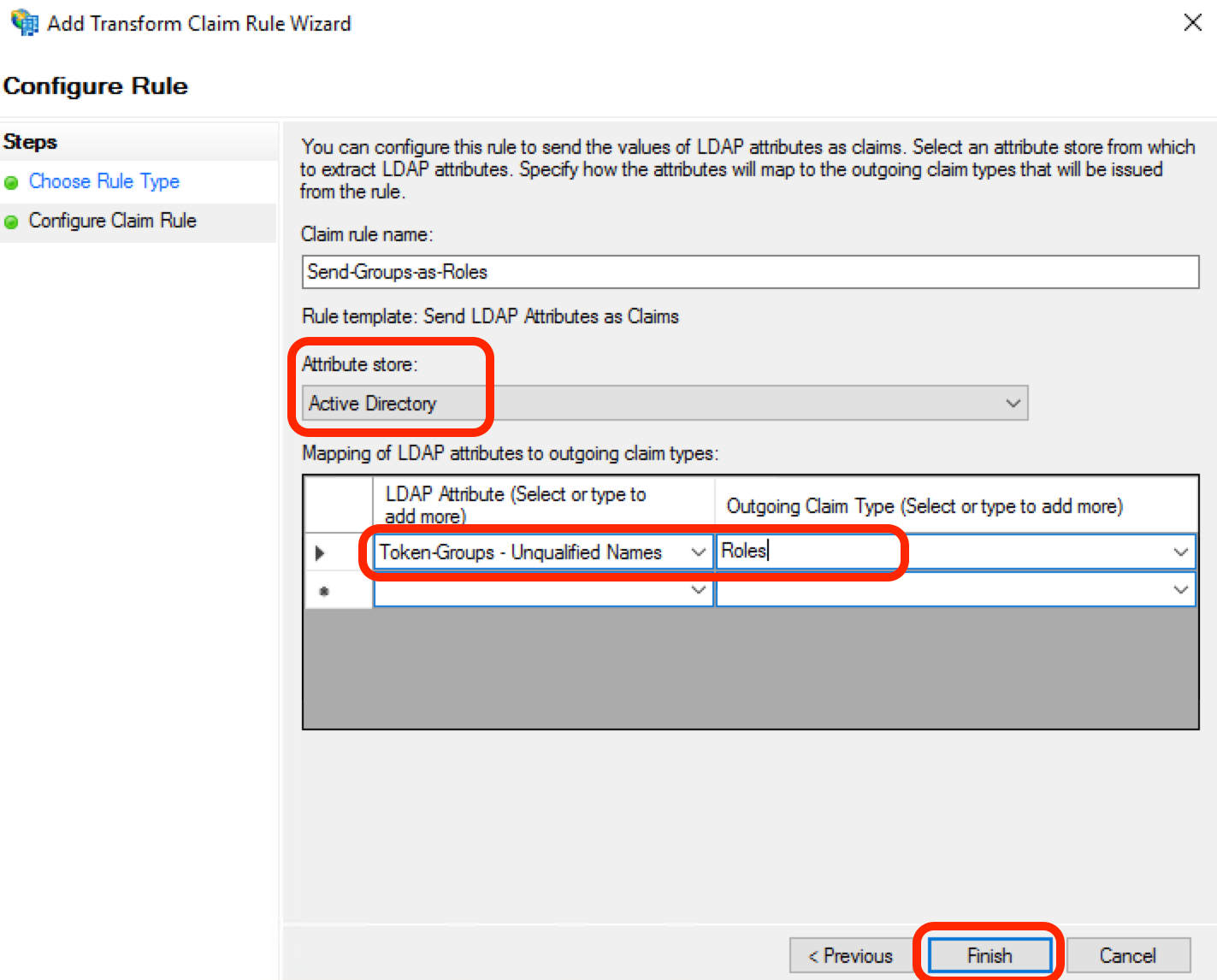This screenshot has width=1217, height=980.
Task: Select the Choose Rule Type step
Action: [x=104, y=181]
